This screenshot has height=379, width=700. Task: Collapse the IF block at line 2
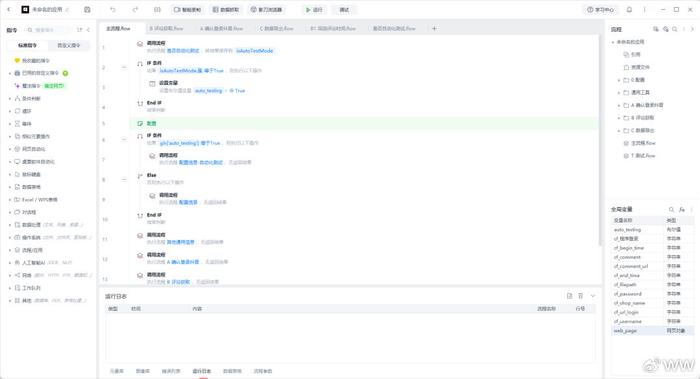124,67
